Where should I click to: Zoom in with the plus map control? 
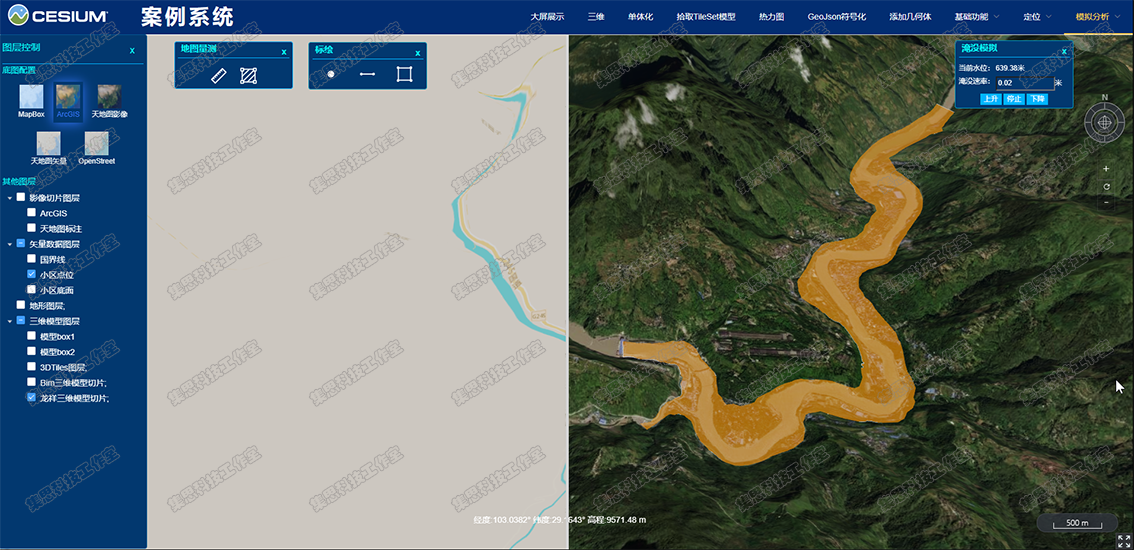click(1106, 169)
